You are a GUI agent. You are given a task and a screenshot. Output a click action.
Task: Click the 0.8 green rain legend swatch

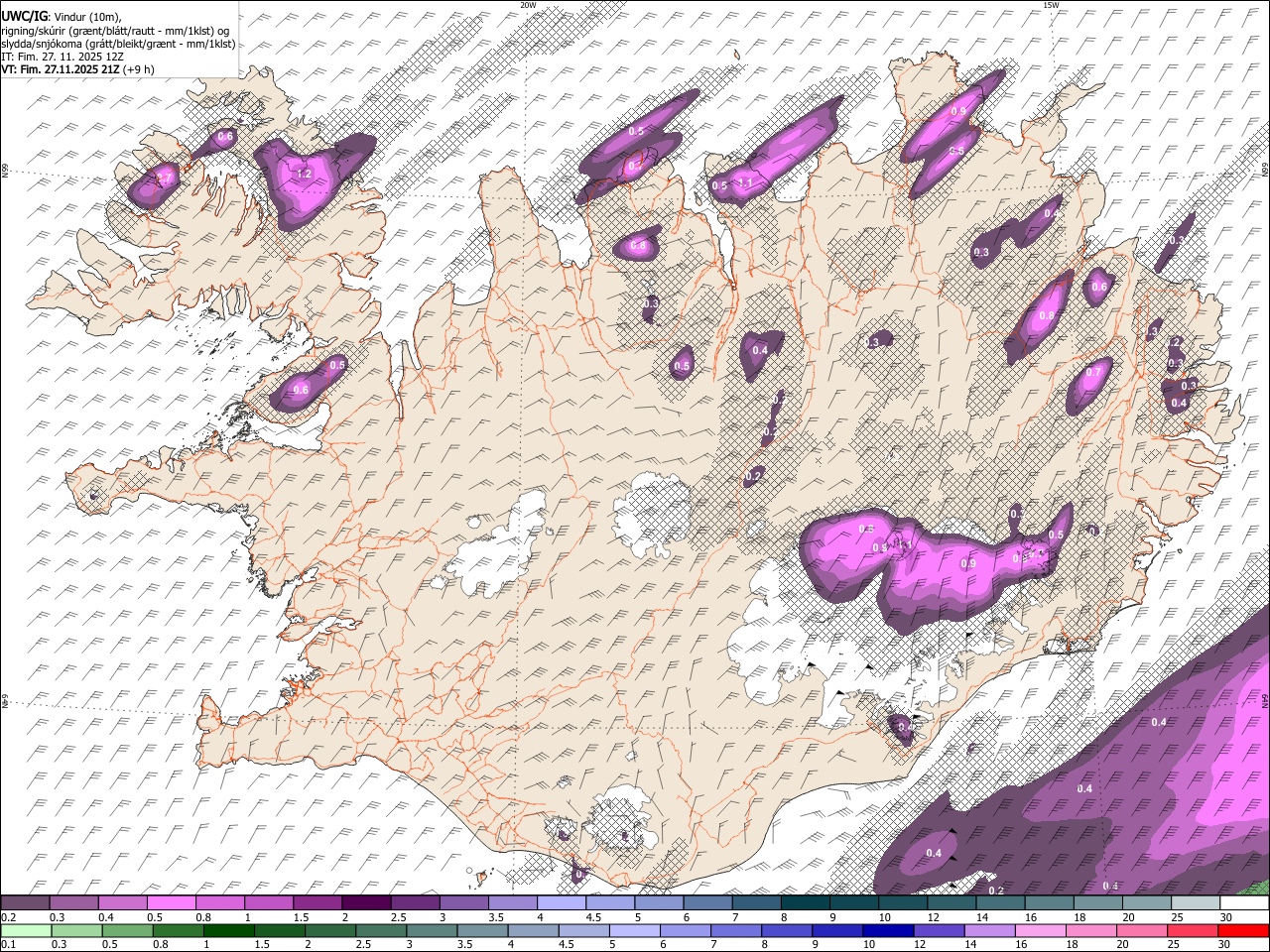pos(179,930)
